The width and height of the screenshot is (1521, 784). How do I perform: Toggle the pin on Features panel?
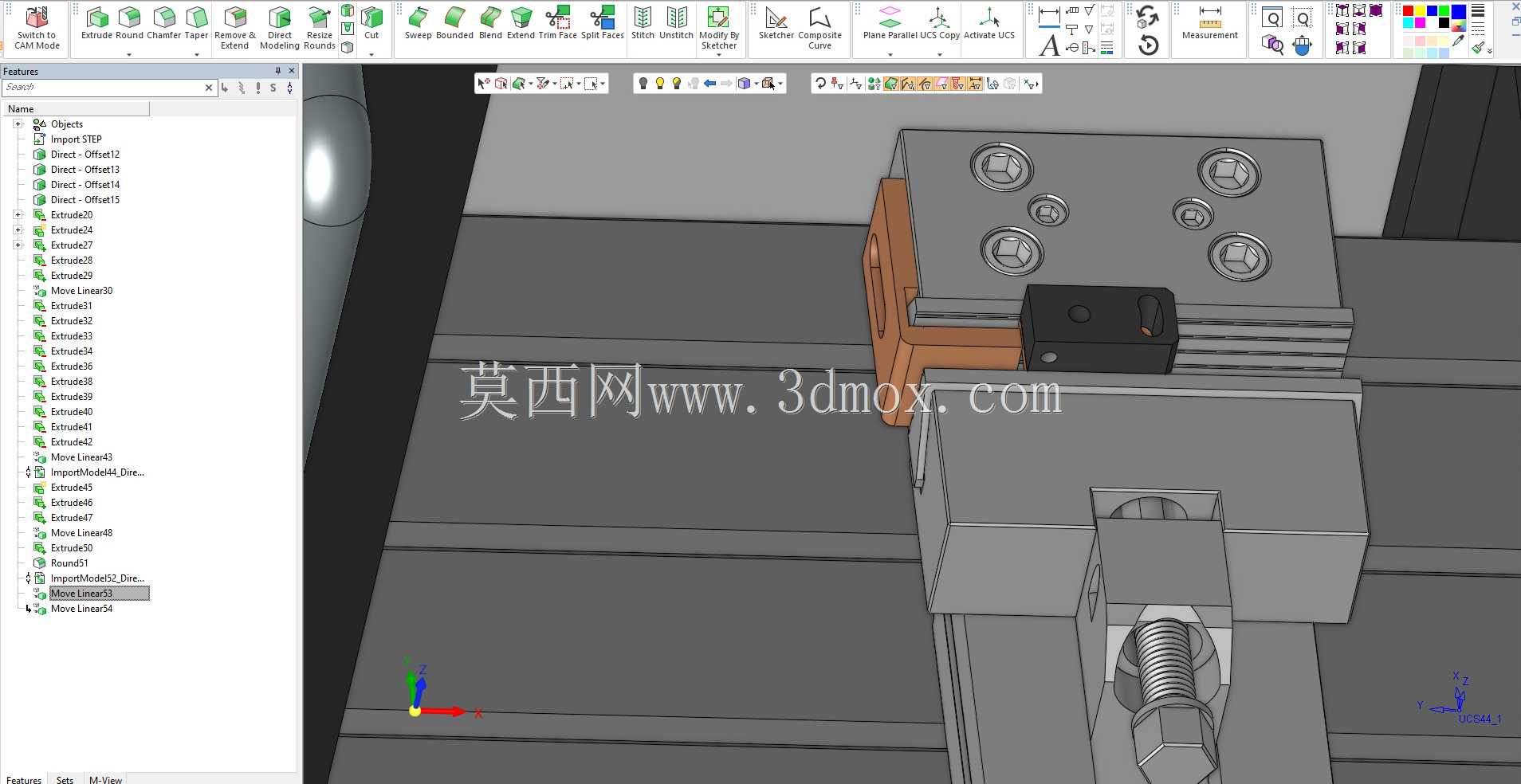pyautogui.click(x=278, y=71)
